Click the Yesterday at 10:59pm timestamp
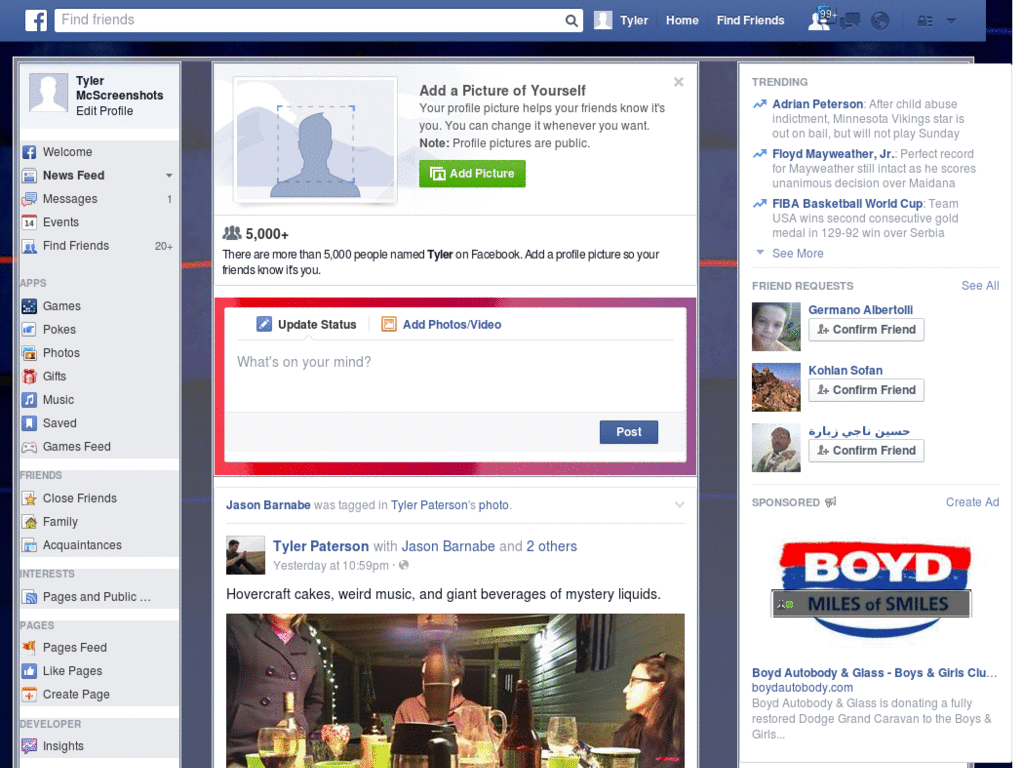 [330, 566]
